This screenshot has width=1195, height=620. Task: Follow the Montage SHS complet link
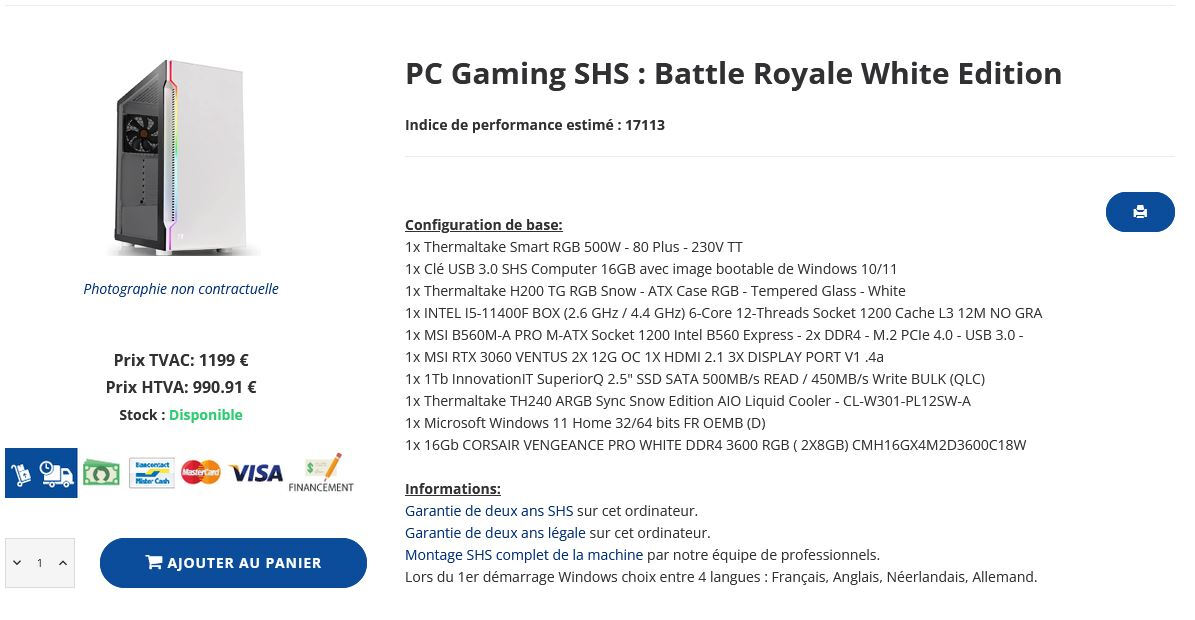(x=524, y=555)
